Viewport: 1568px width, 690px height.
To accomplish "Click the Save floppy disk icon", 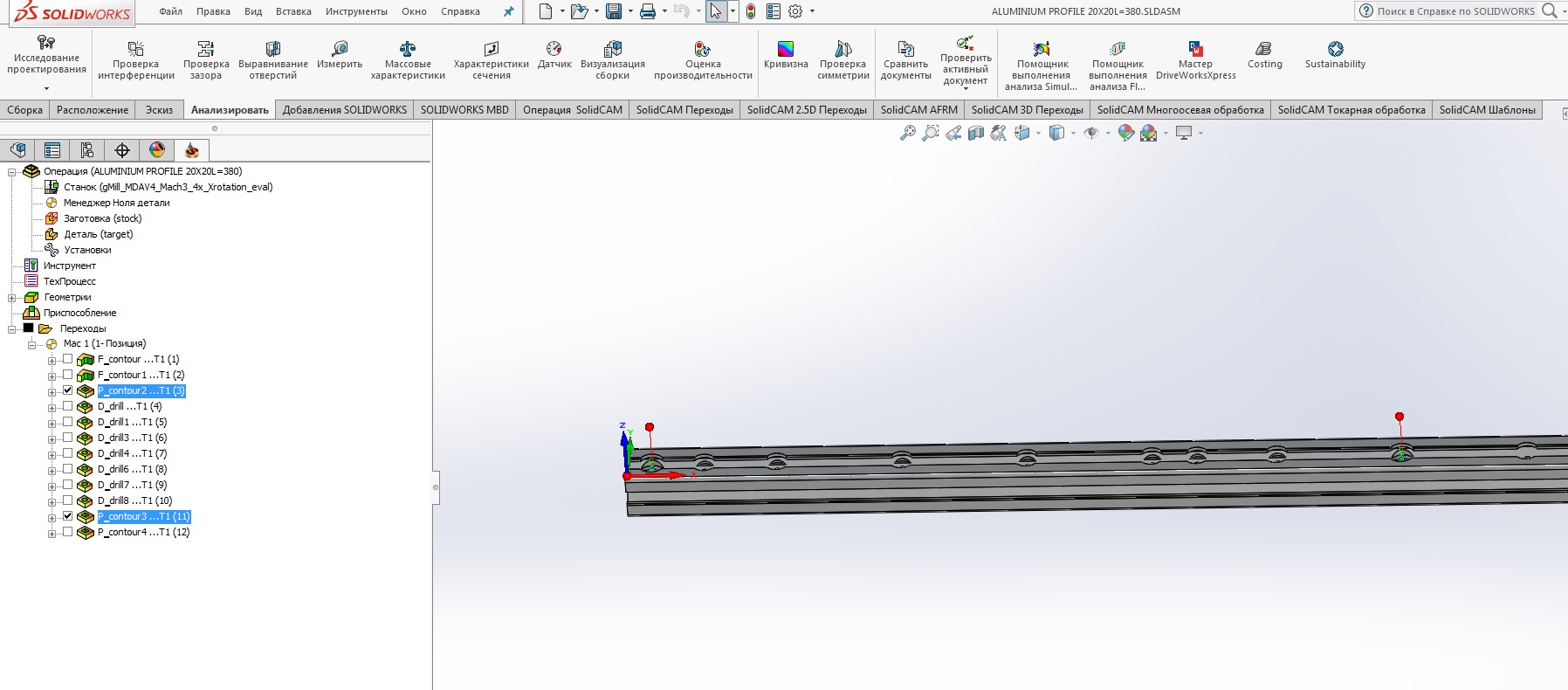I will pyautogui.click(x=614, y=11).
